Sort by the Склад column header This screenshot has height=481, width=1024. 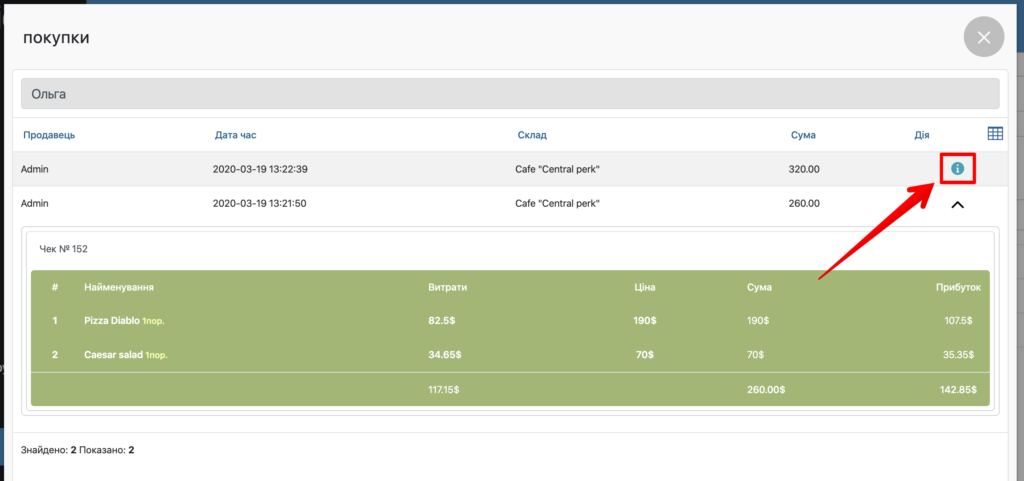pos(531,135)
